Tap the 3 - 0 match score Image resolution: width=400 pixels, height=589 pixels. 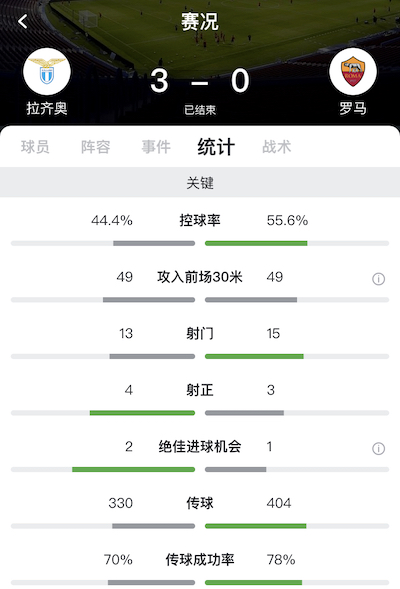pos(200,81)
